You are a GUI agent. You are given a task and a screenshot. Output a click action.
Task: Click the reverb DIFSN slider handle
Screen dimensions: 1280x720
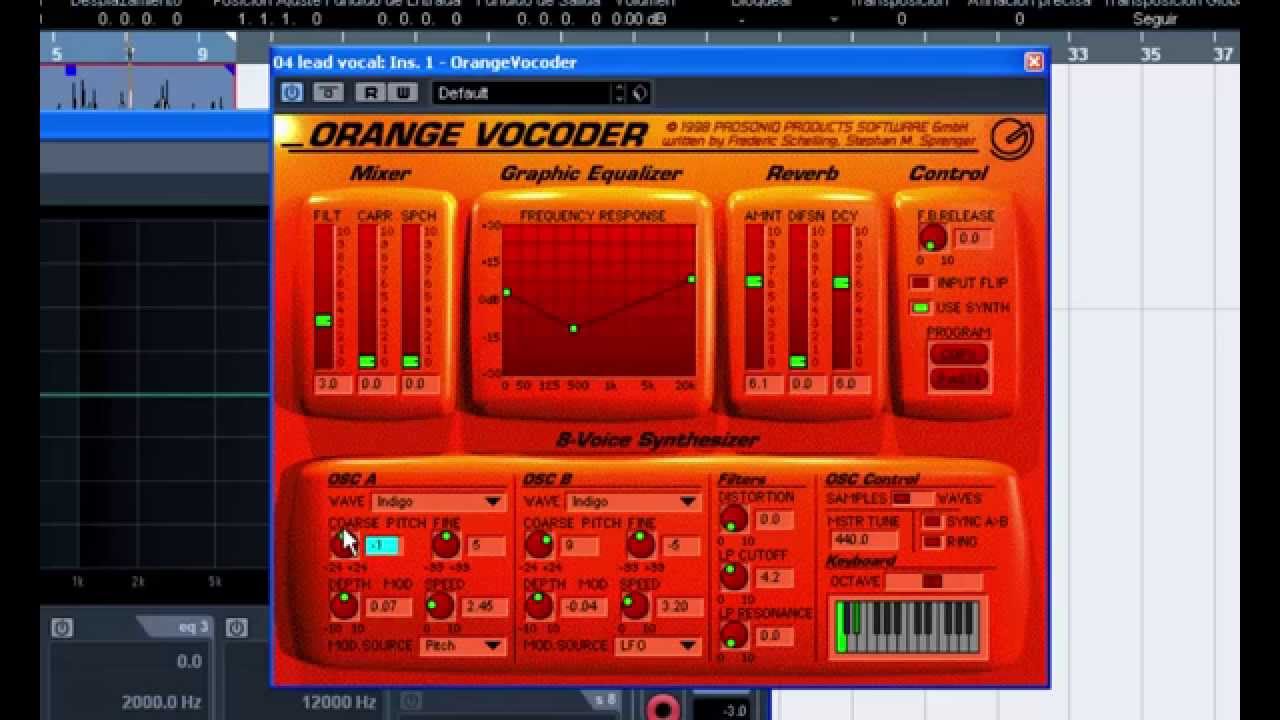point(798,361)
